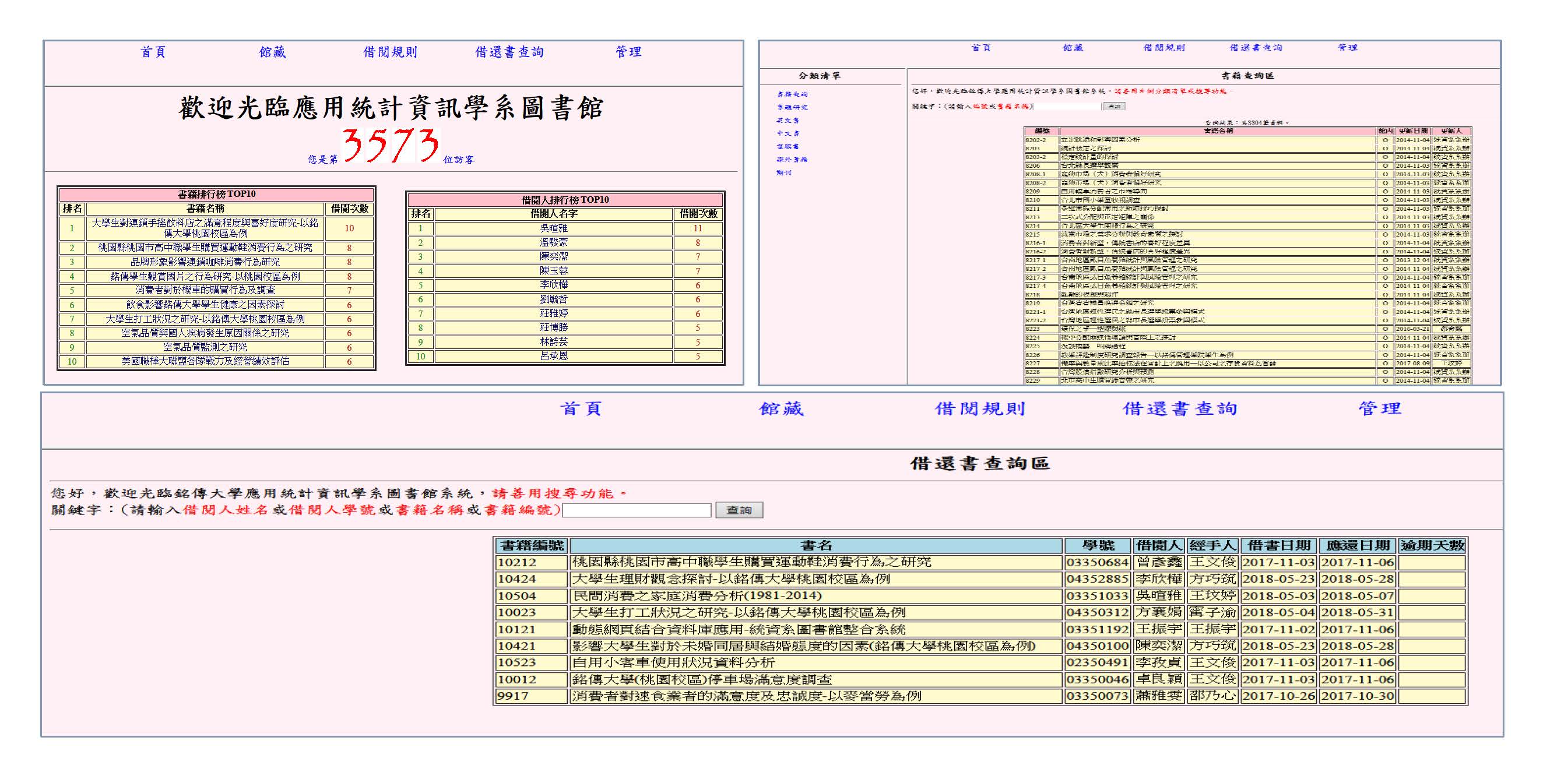Image resolution: width=1568 pixels, height=776 pixels.
Task: Select 期刊 in the 分類清單 sidebar
Action: pyautogui.click(x=784, y=172)
